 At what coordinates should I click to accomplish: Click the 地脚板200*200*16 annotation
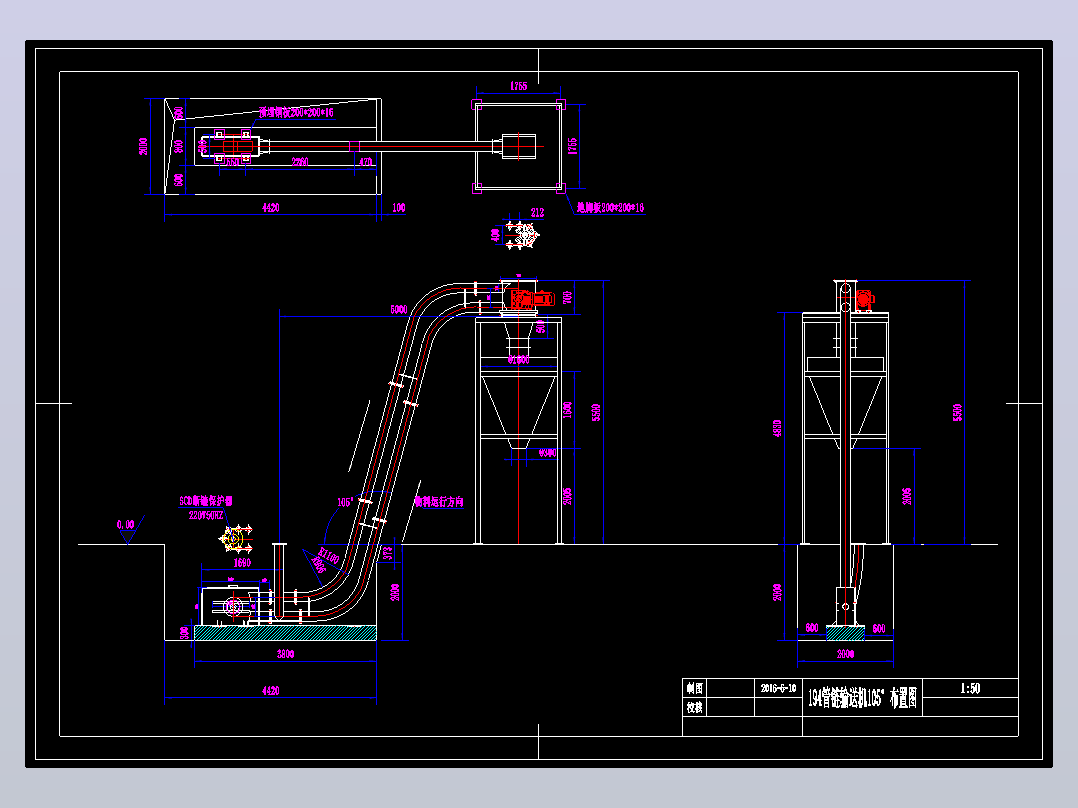[610, 208]
